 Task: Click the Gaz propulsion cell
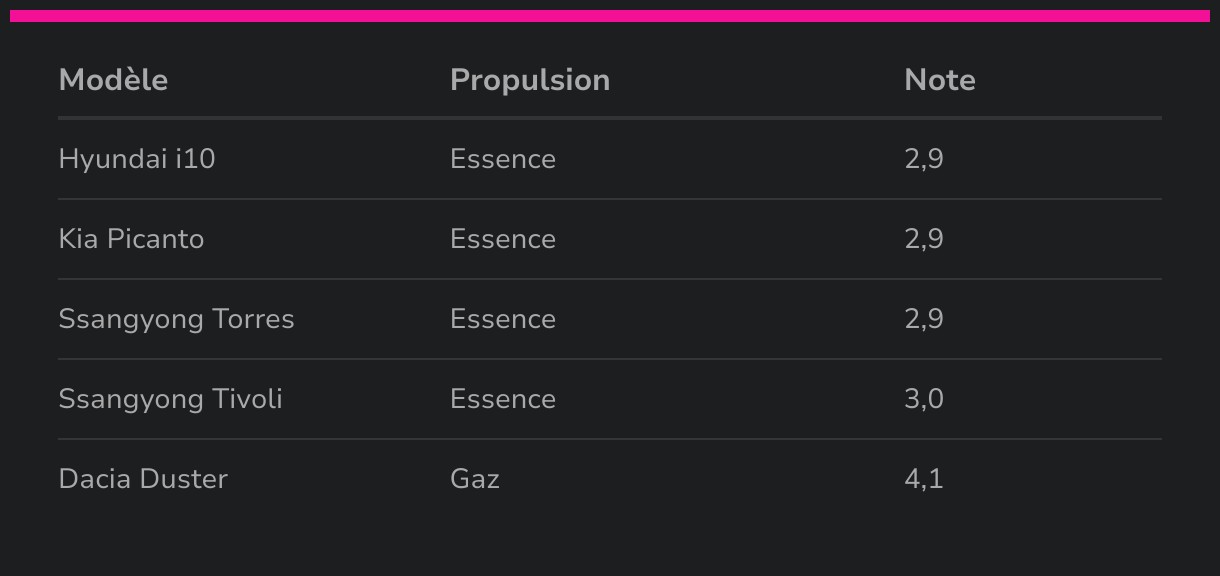click(475, 479)
